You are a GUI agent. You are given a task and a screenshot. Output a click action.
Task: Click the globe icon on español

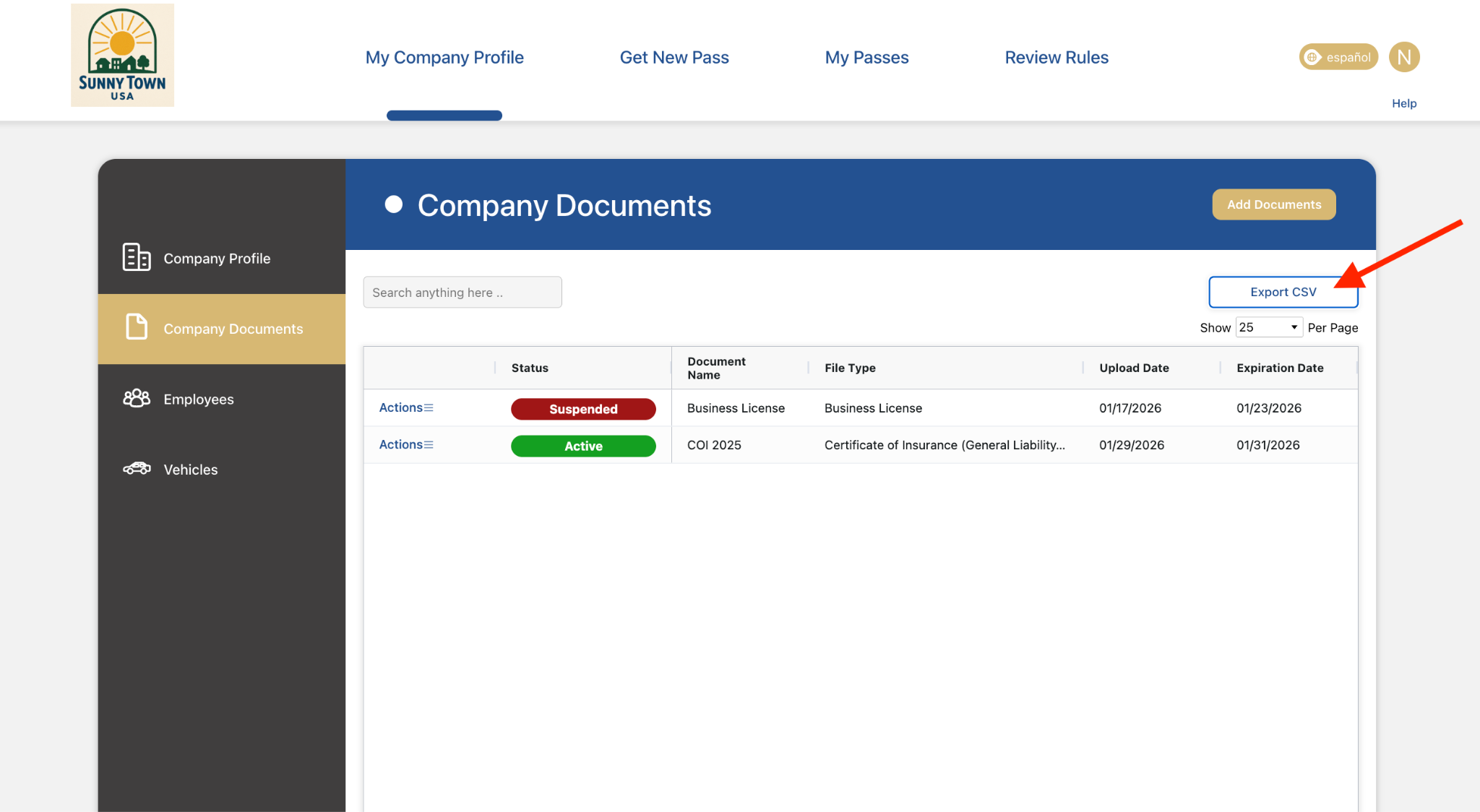click(x=1313, y=57)
